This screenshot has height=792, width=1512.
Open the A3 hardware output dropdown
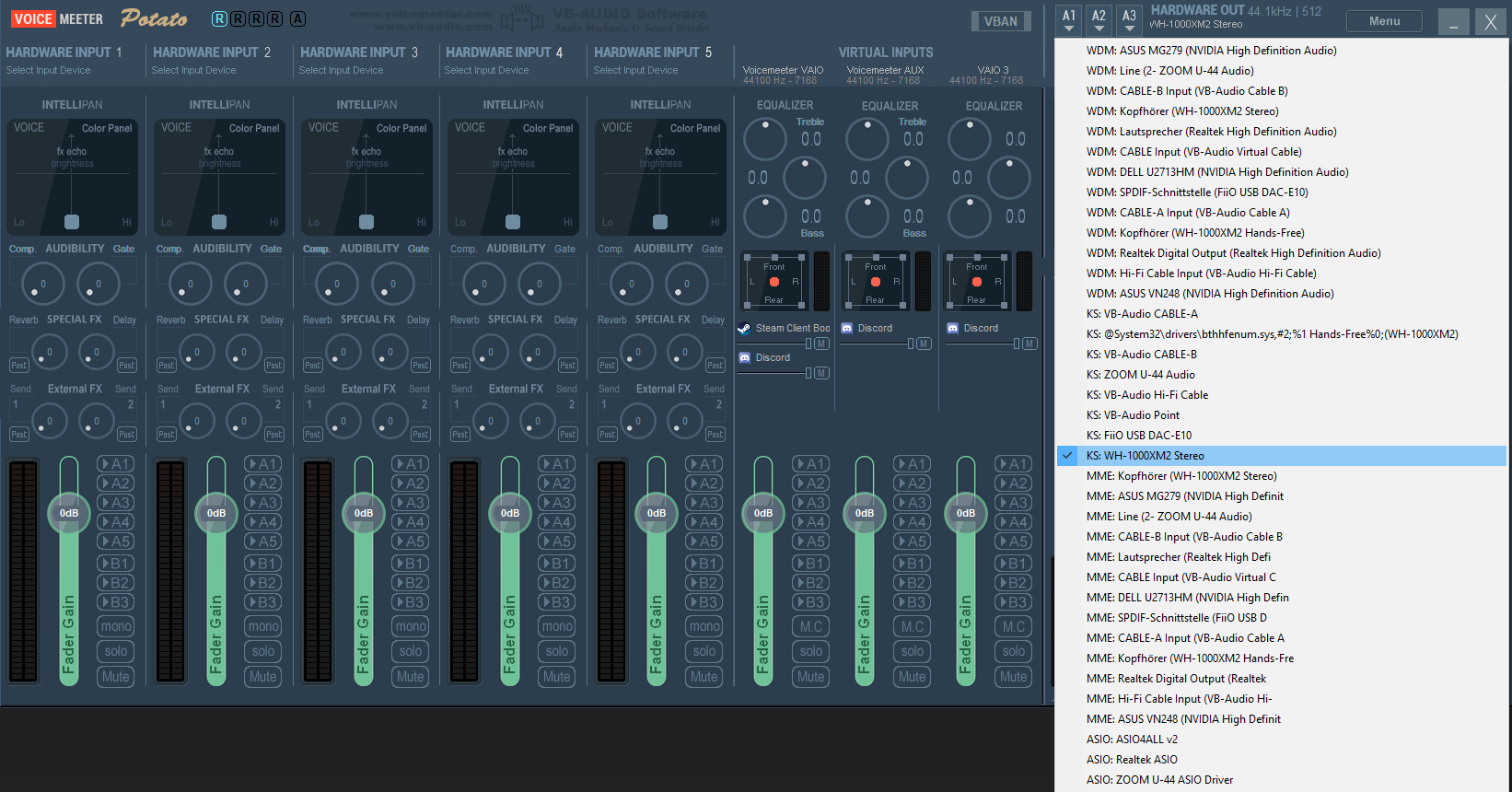pyautogui.click(x=1130, y=19)
